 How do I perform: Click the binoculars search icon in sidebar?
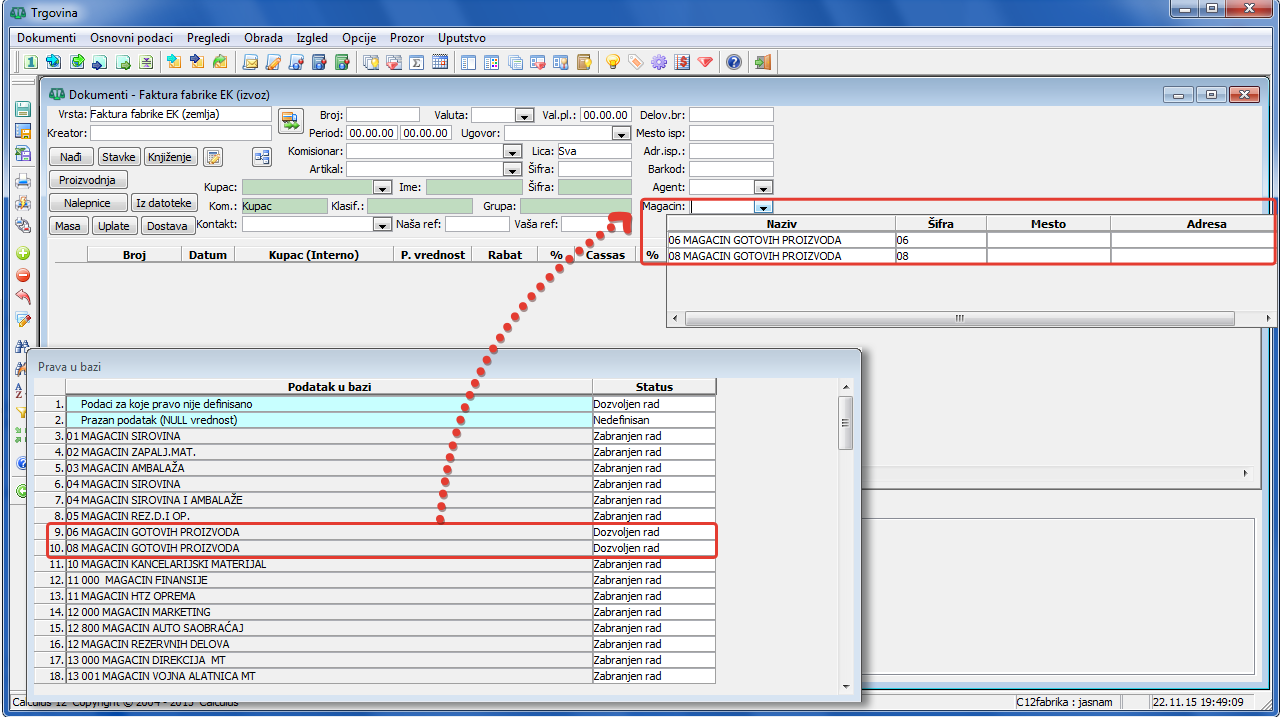coord(22,347)
